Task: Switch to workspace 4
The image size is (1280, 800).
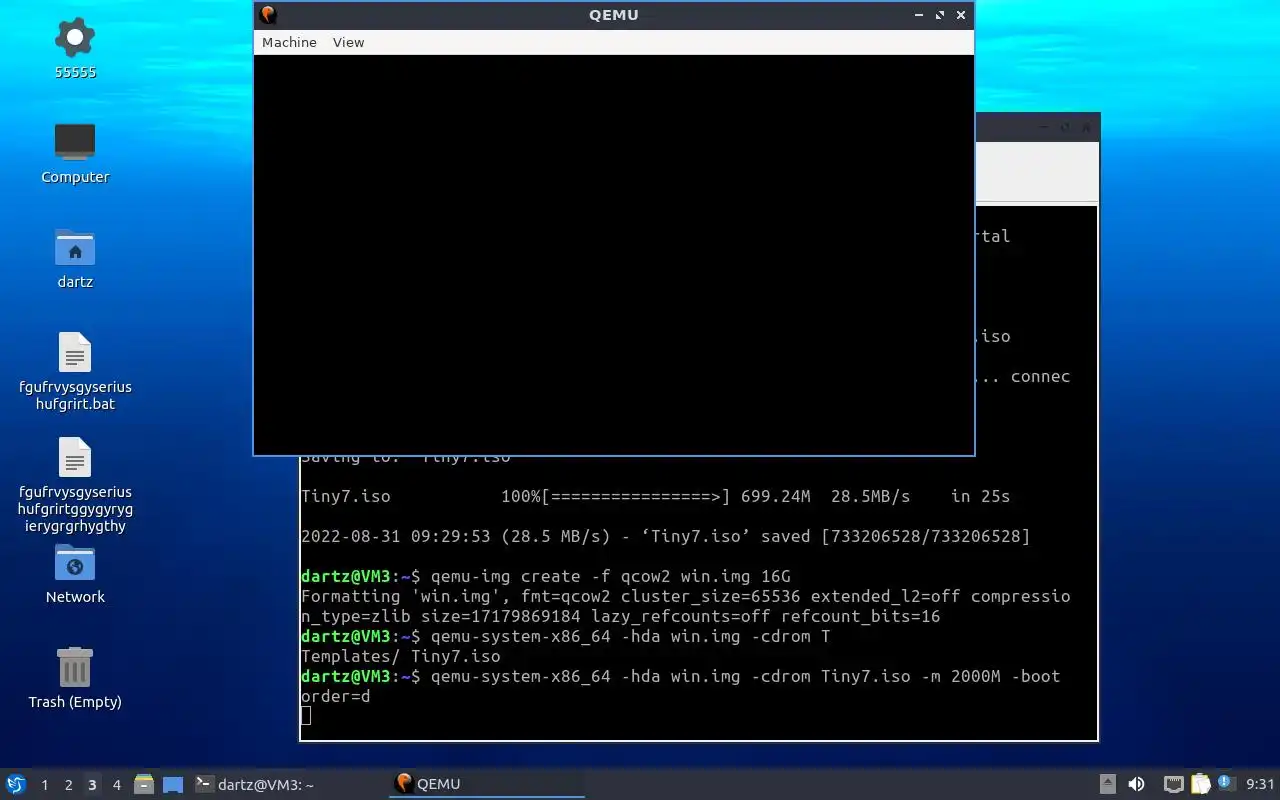Action: click(117, 785)
